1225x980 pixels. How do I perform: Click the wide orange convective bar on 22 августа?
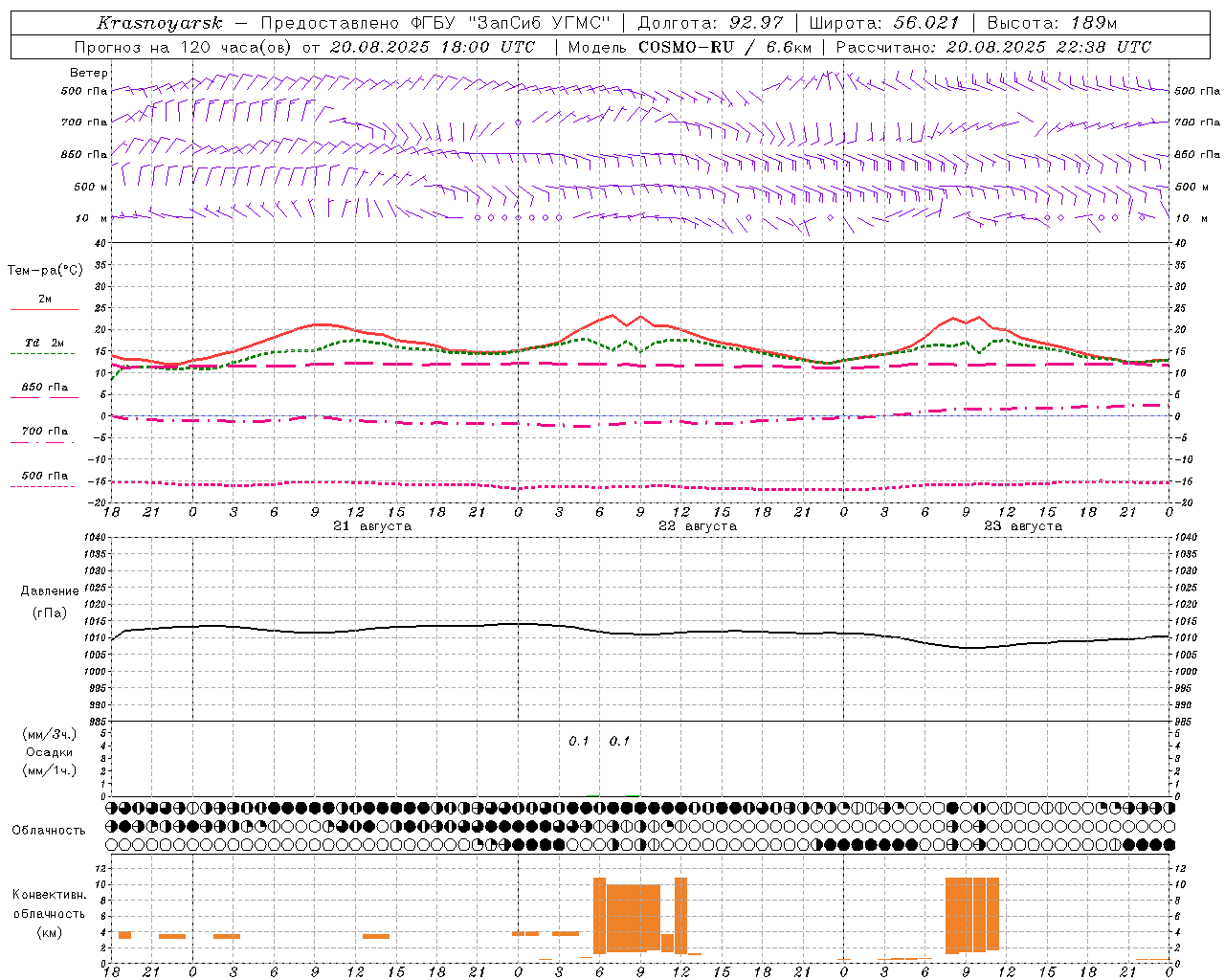pos(634,917)
